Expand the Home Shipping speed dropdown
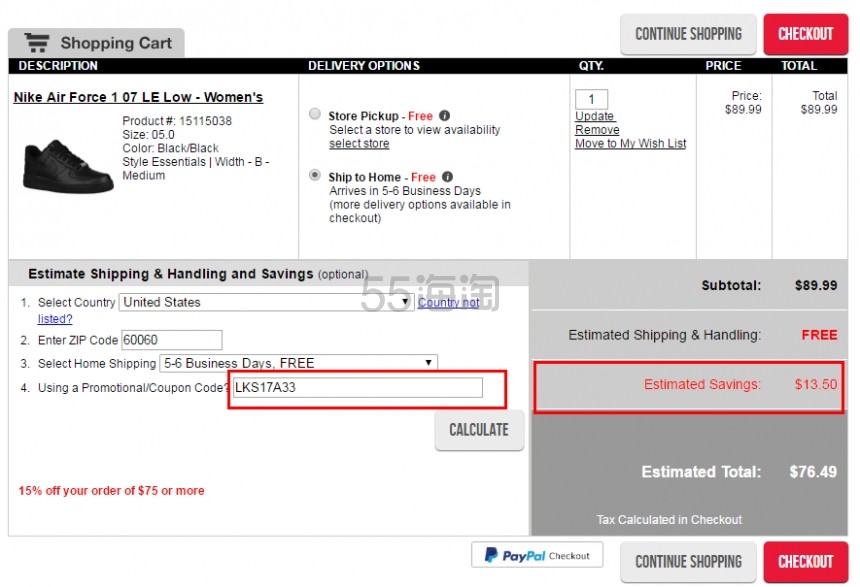This screenshot has width=860, height=587. pyautogui.click(x=298, y=363)
